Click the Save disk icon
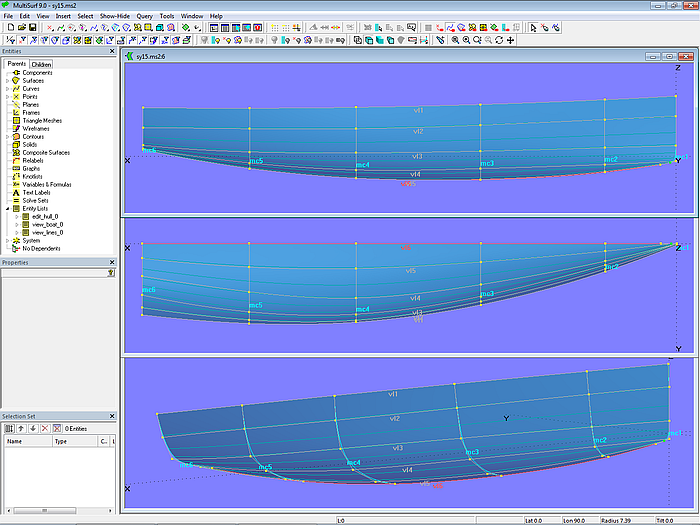The width and height of the screenshot is (700, 525). pyautogui.click(x=32, y=27)
